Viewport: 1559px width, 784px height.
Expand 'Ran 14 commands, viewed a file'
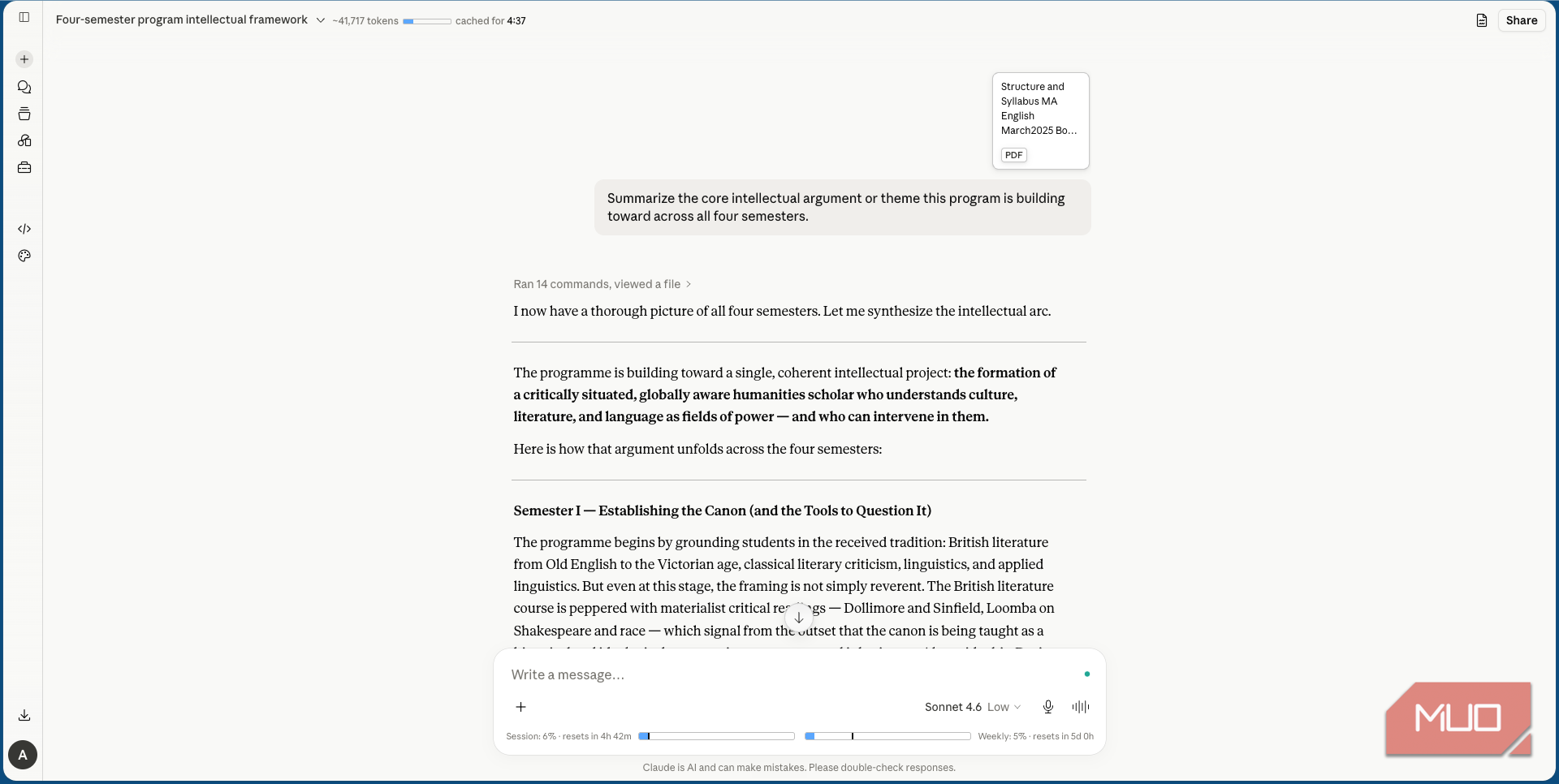pyautogui.click(x=602, y=284)
